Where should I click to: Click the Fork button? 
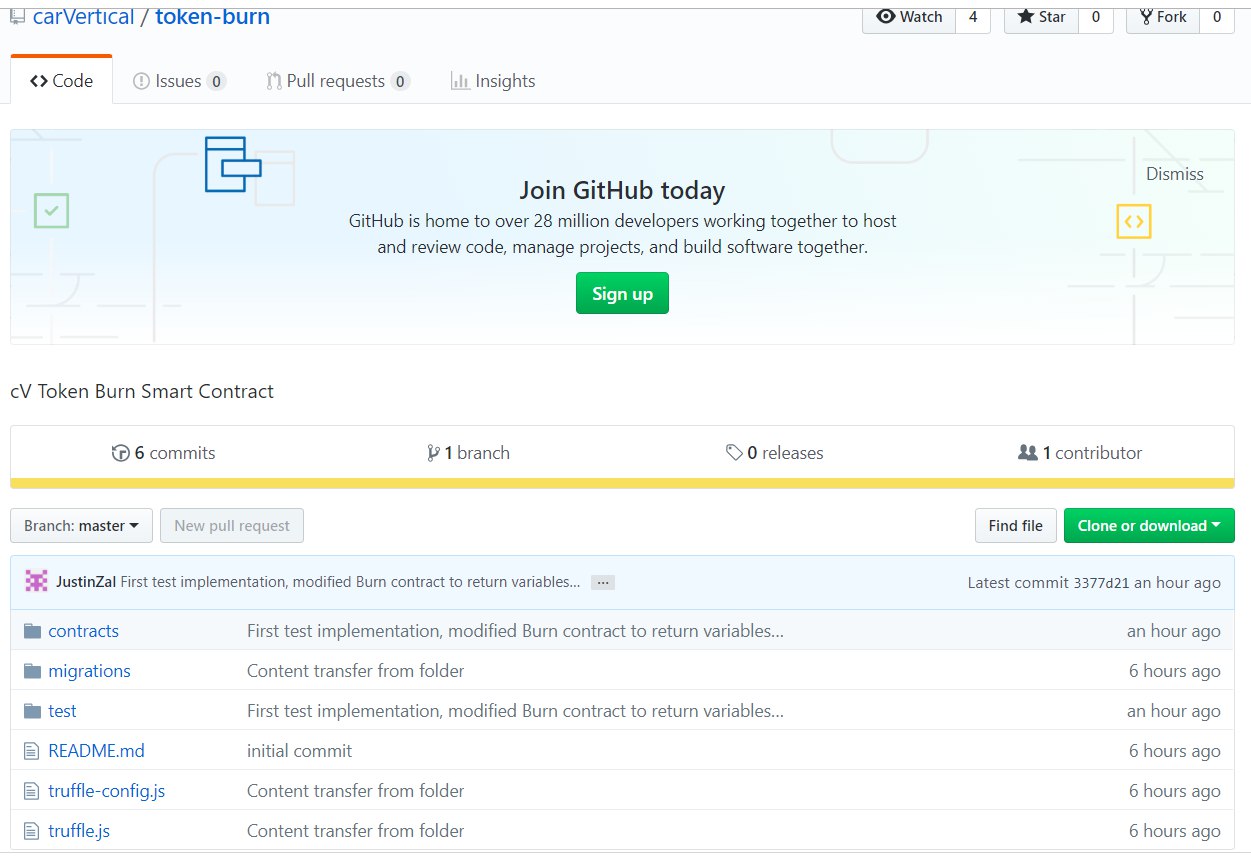(1162, 17)
